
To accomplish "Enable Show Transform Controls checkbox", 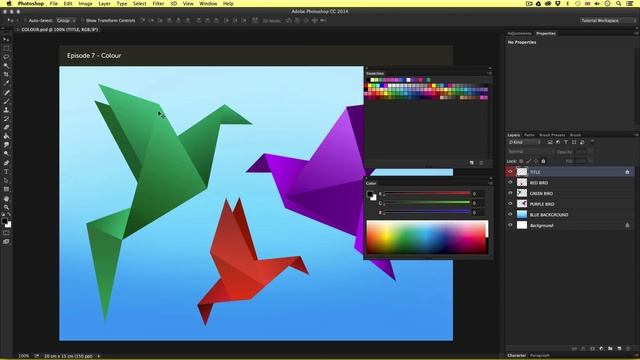I will [x=82, y=20].
